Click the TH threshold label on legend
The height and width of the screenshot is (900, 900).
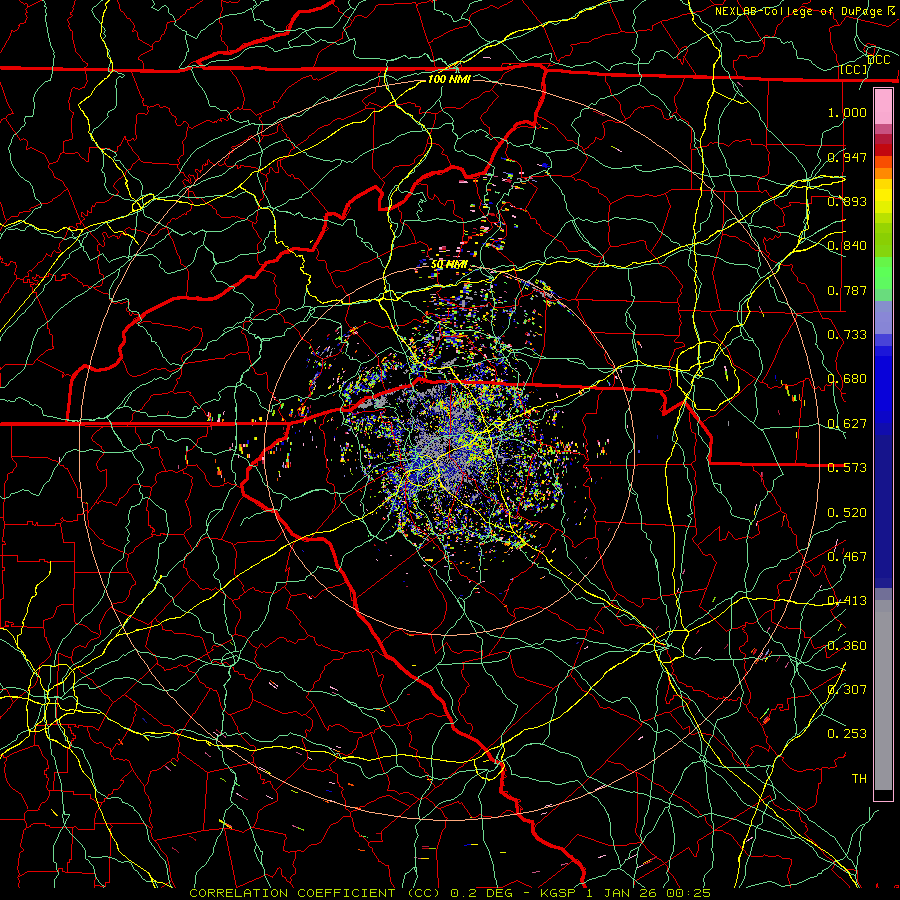pos(859,779)
